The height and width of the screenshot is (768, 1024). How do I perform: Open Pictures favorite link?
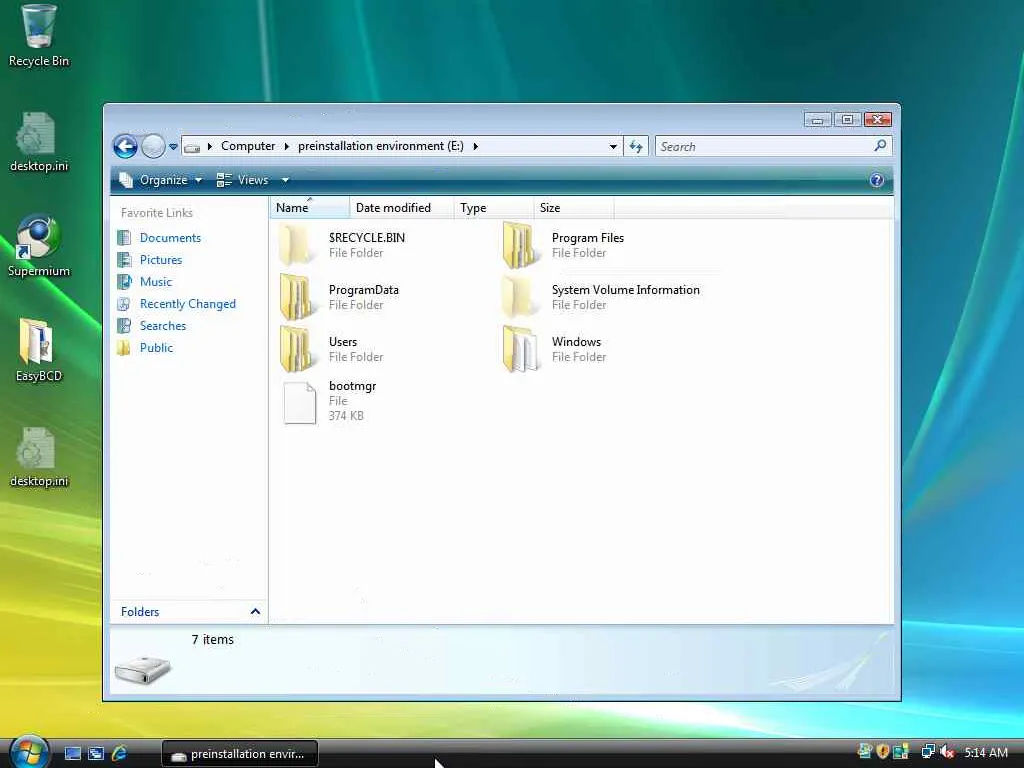[x=161, y=260]
